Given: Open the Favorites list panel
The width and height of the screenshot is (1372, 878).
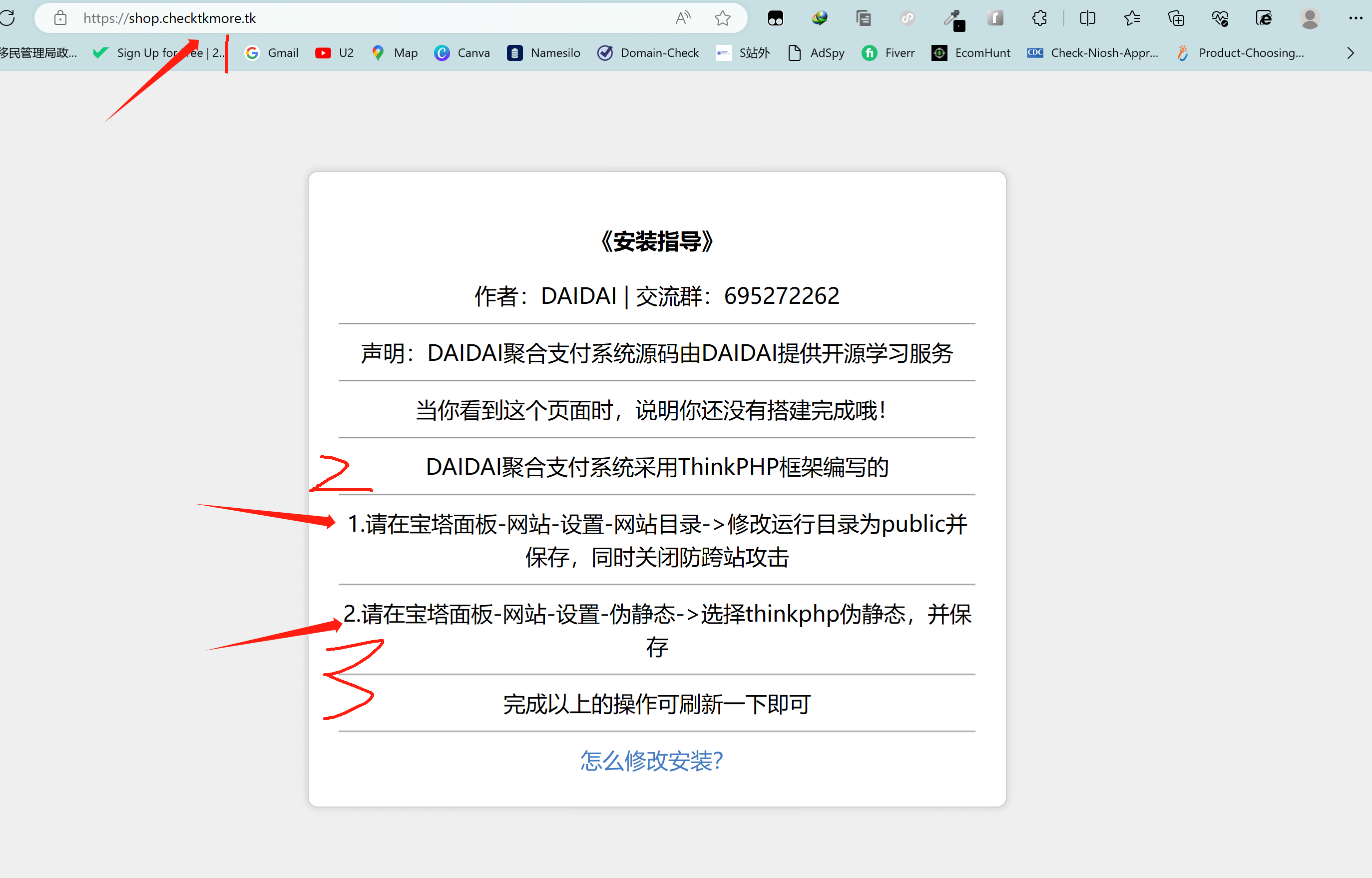Looking at the screenshot, I should click(1132, 18).
